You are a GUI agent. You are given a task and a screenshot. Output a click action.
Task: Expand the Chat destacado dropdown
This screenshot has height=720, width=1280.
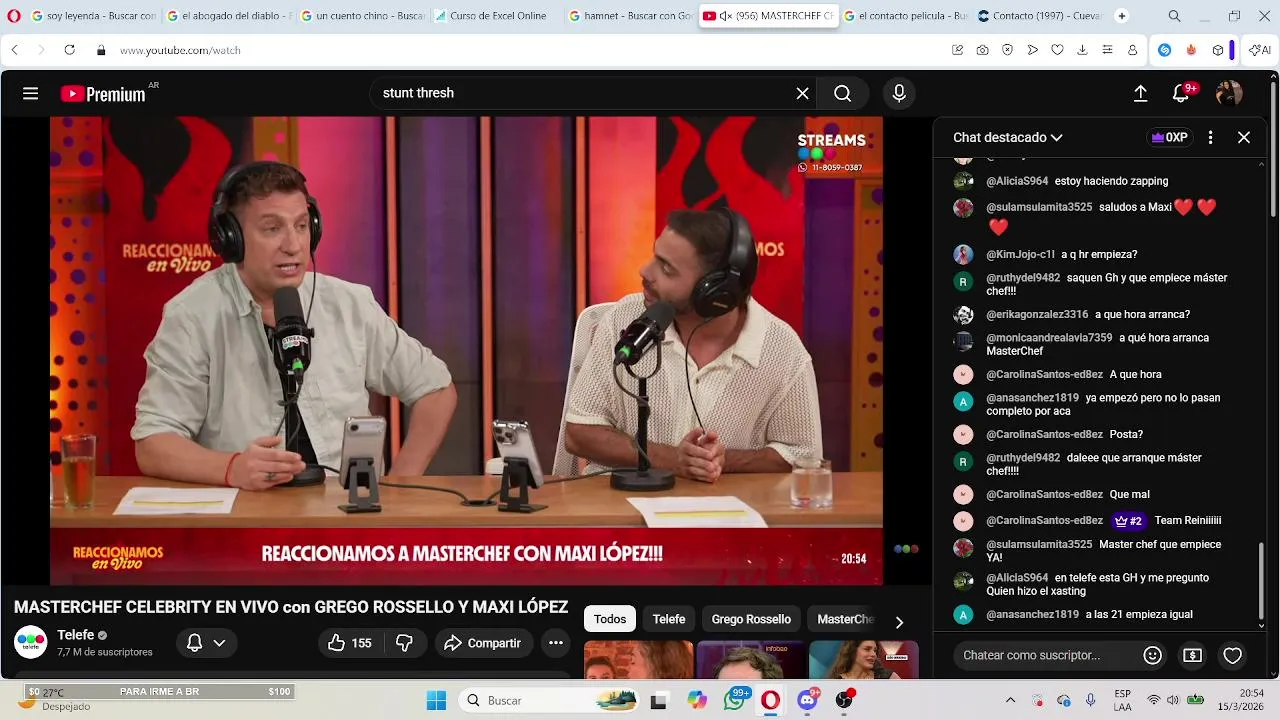[x=1008, y=138]
